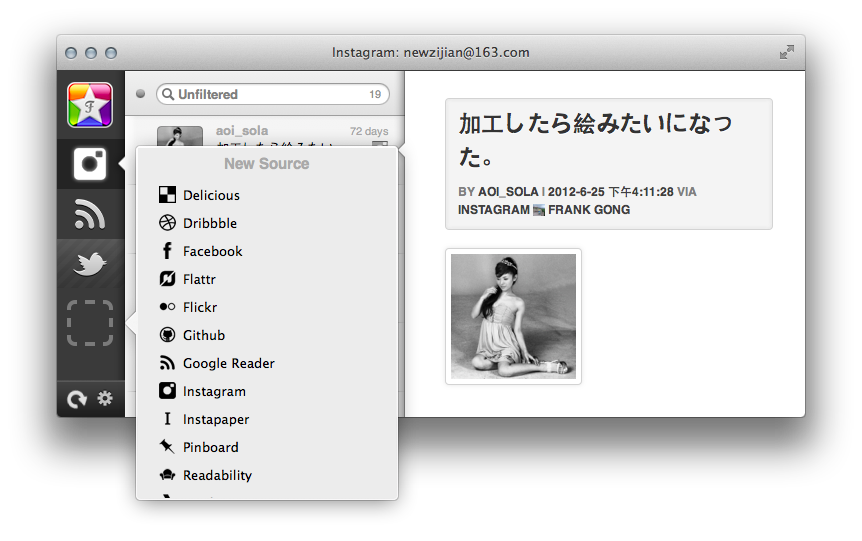Click the Github octocat icon
862x541 pixels.
[x=167, y=335]
